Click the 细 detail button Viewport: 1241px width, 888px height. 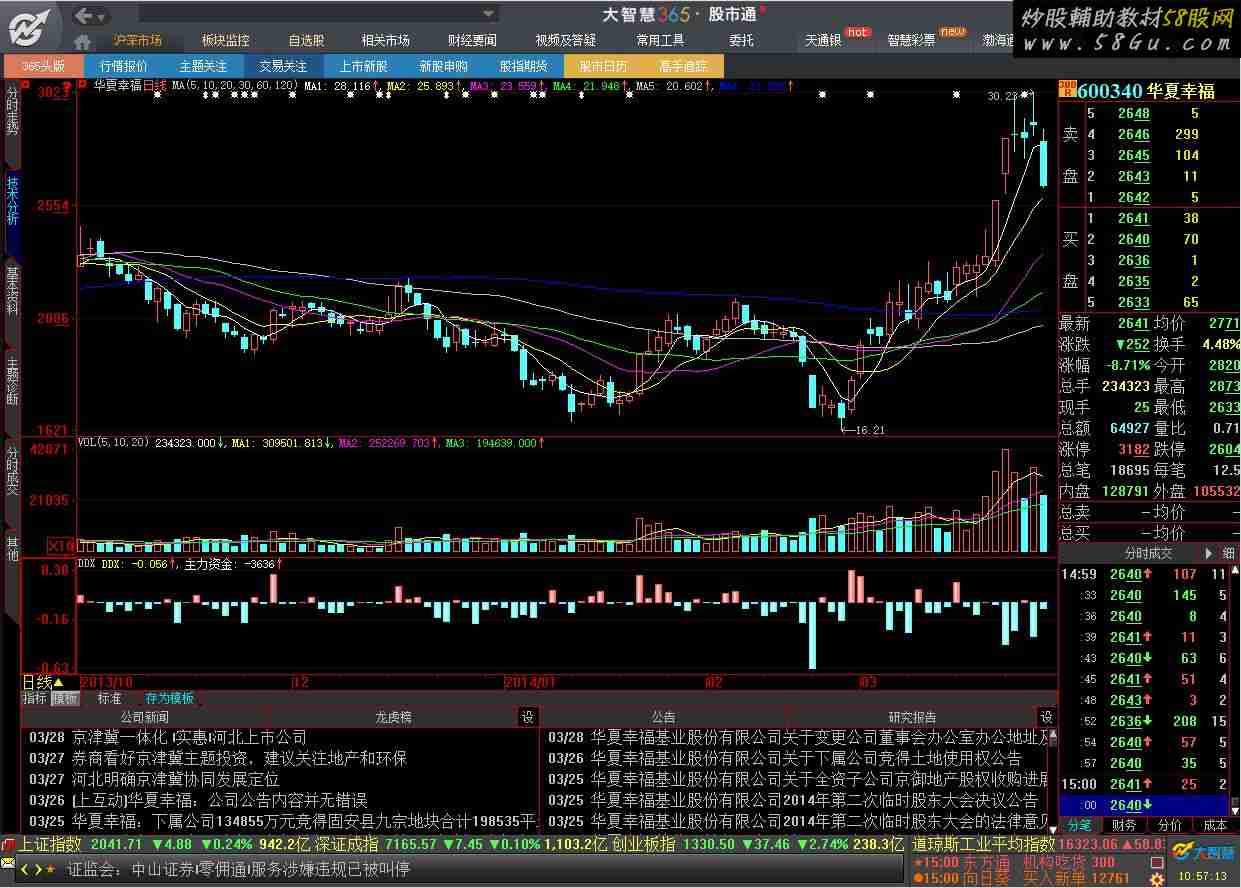(1229, 553)
